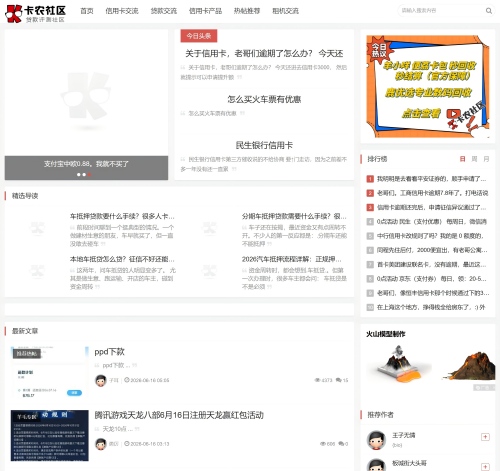Open the 信用卡交流 nav item

coord(122,11)
